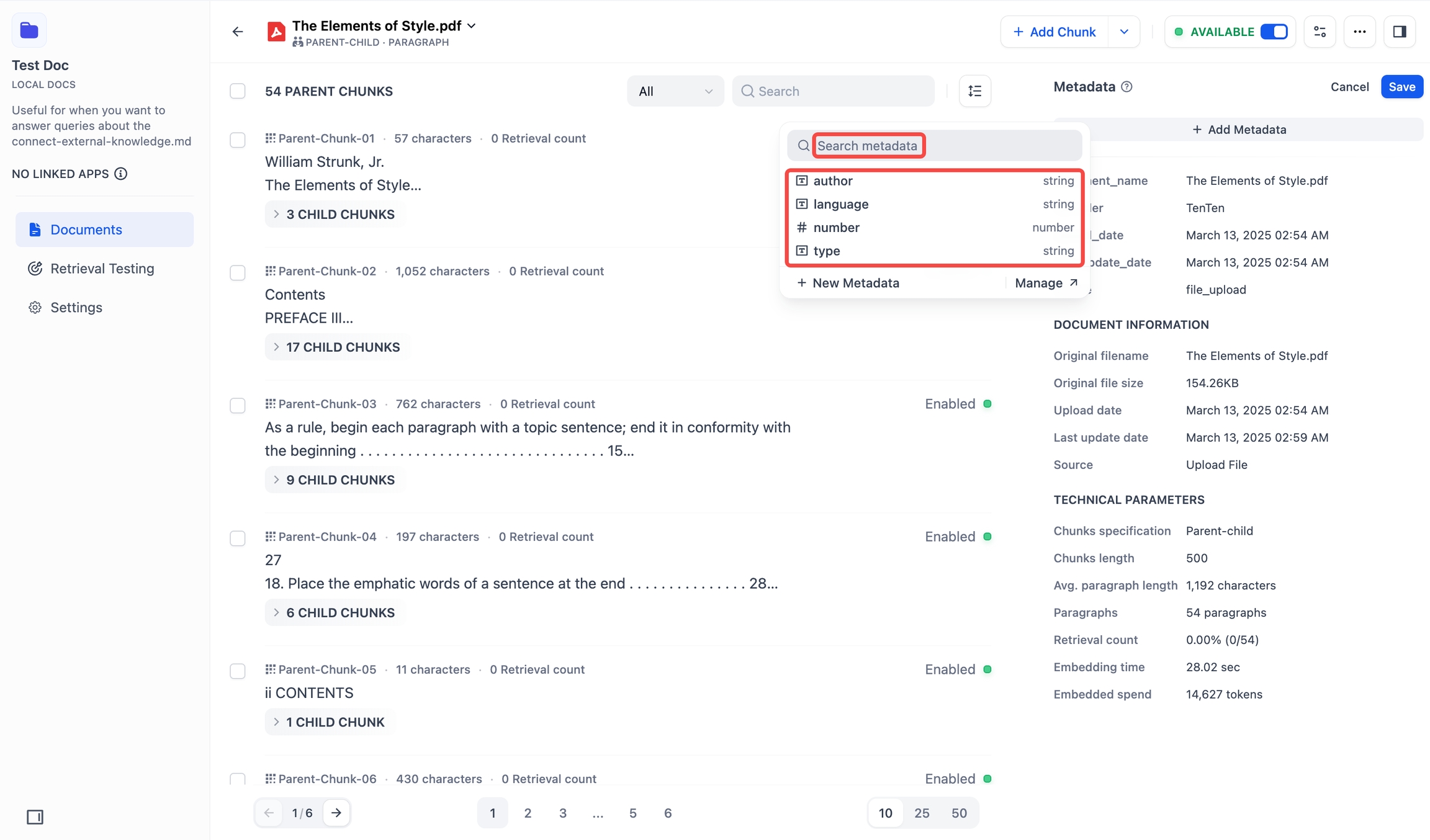Open the segment settings sliders icon
1430x840 pixels.
tap(1320, 32)
